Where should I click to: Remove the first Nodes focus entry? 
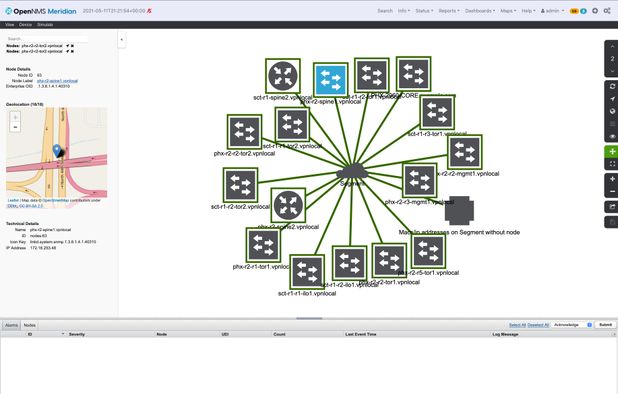[72, 46]
